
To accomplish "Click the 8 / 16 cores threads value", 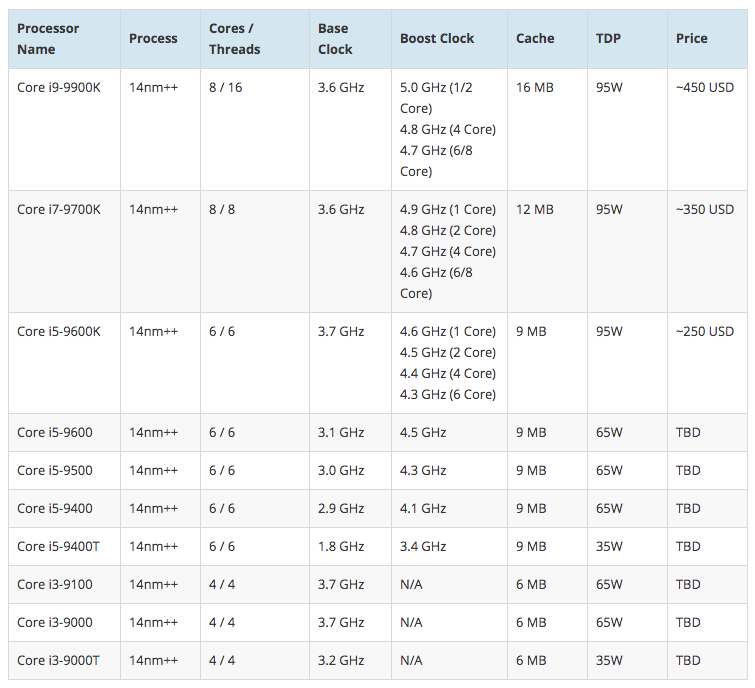I will (x=226, y=88).
